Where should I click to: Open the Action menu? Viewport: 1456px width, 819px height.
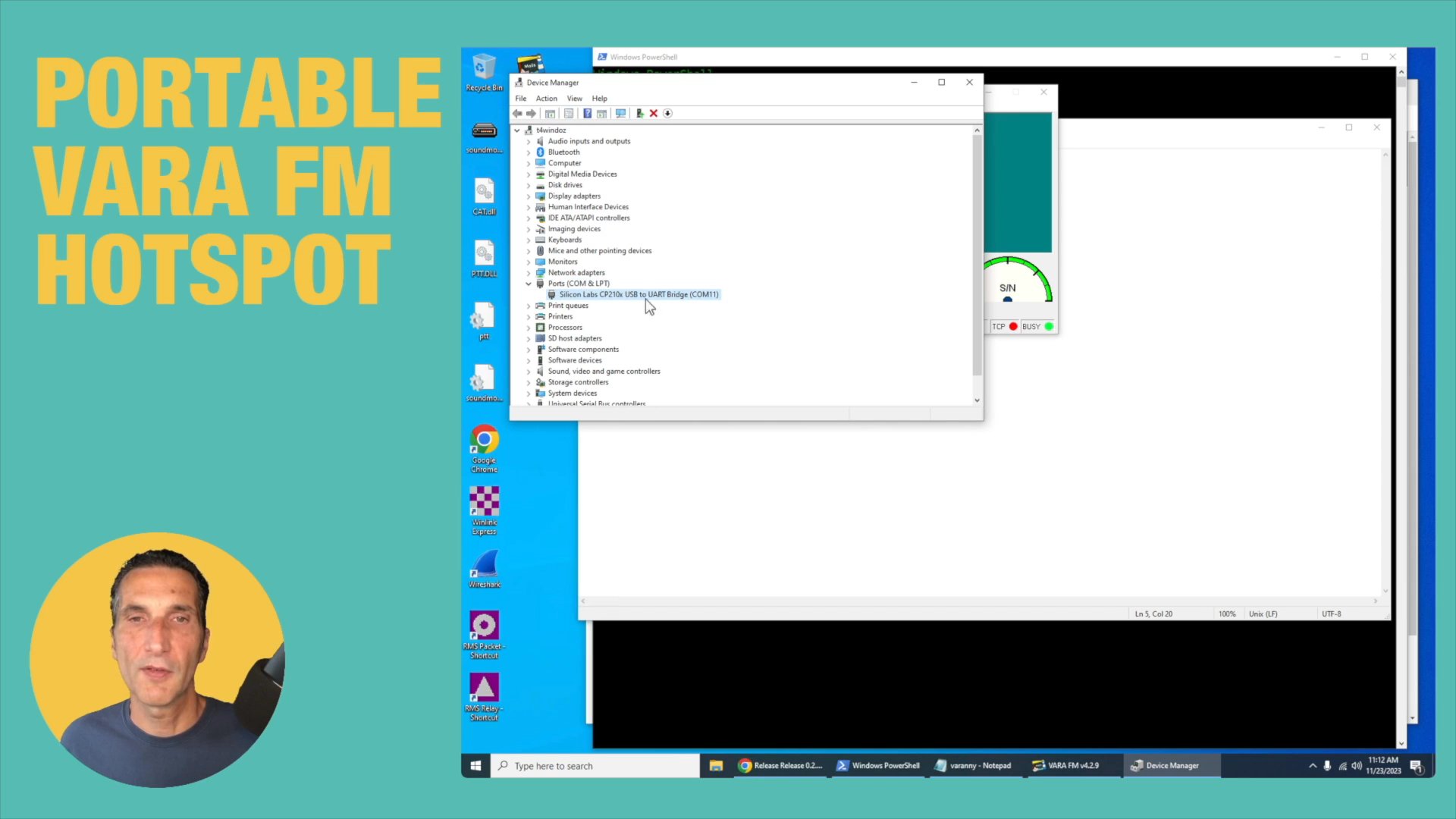tap(546, 99)
